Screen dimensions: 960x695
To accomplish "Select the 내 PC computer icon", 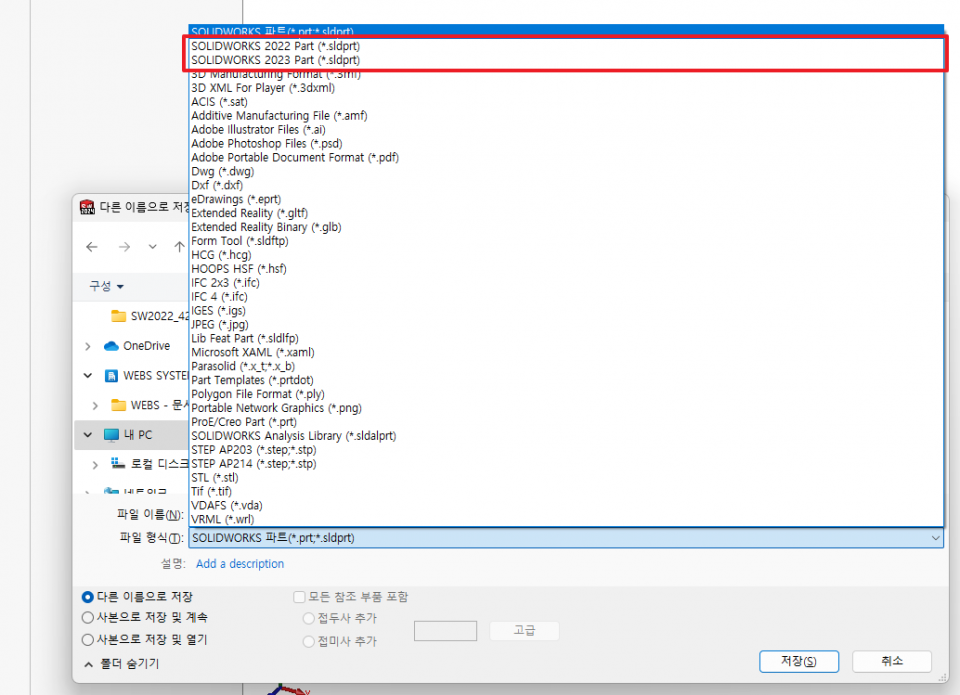I will (111, 435).
